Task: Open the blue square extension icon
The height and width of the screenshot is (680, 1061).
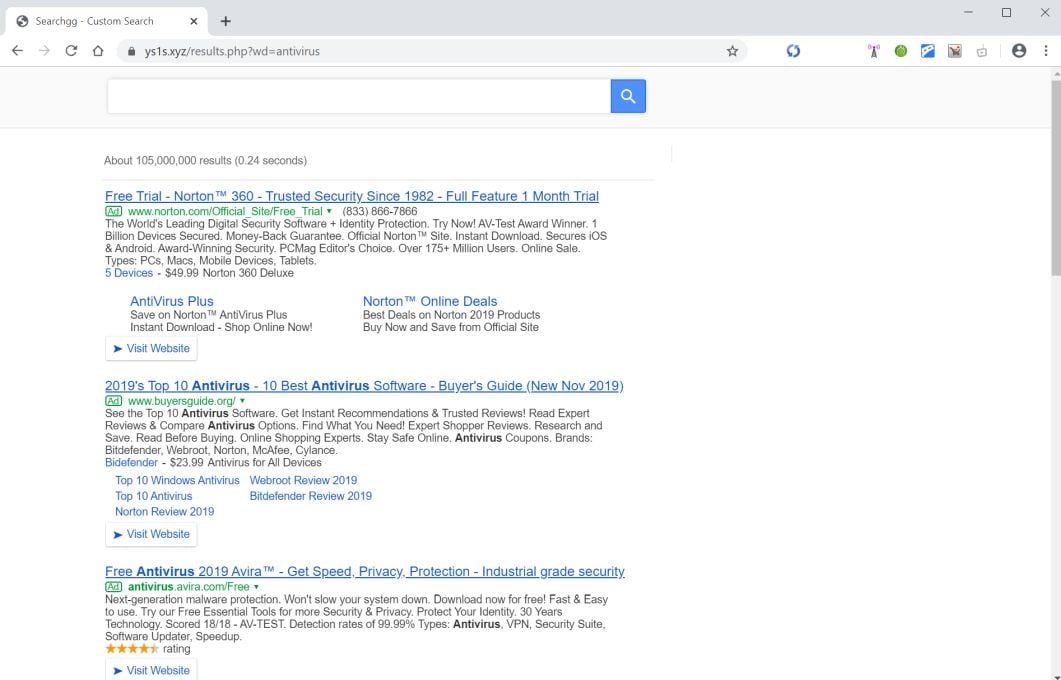Action: pos(928,51)
